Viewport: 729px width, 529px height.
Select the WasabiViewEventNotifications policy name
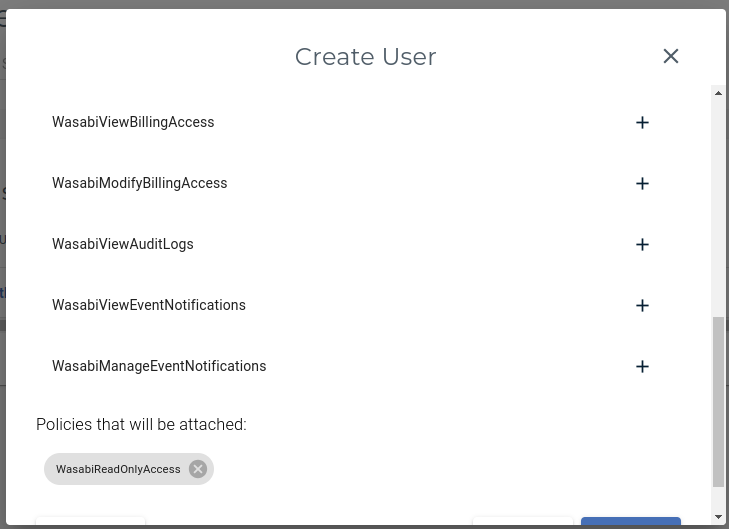point(149,305)
